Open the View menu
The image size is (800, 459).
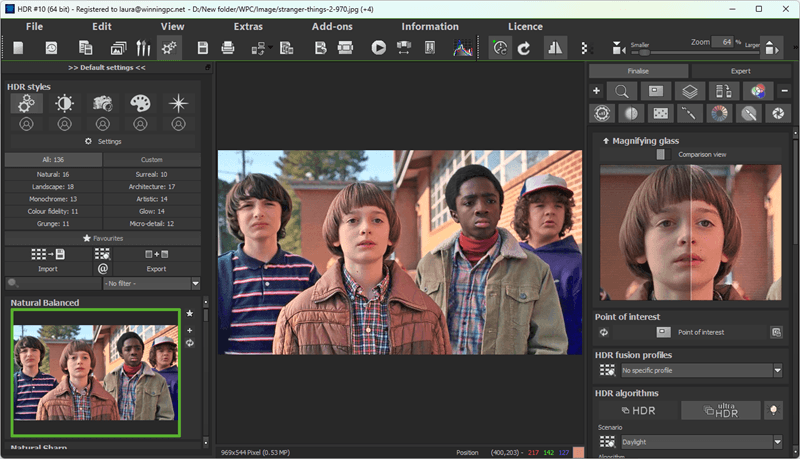pyautogui.click(x=172, y=27)
